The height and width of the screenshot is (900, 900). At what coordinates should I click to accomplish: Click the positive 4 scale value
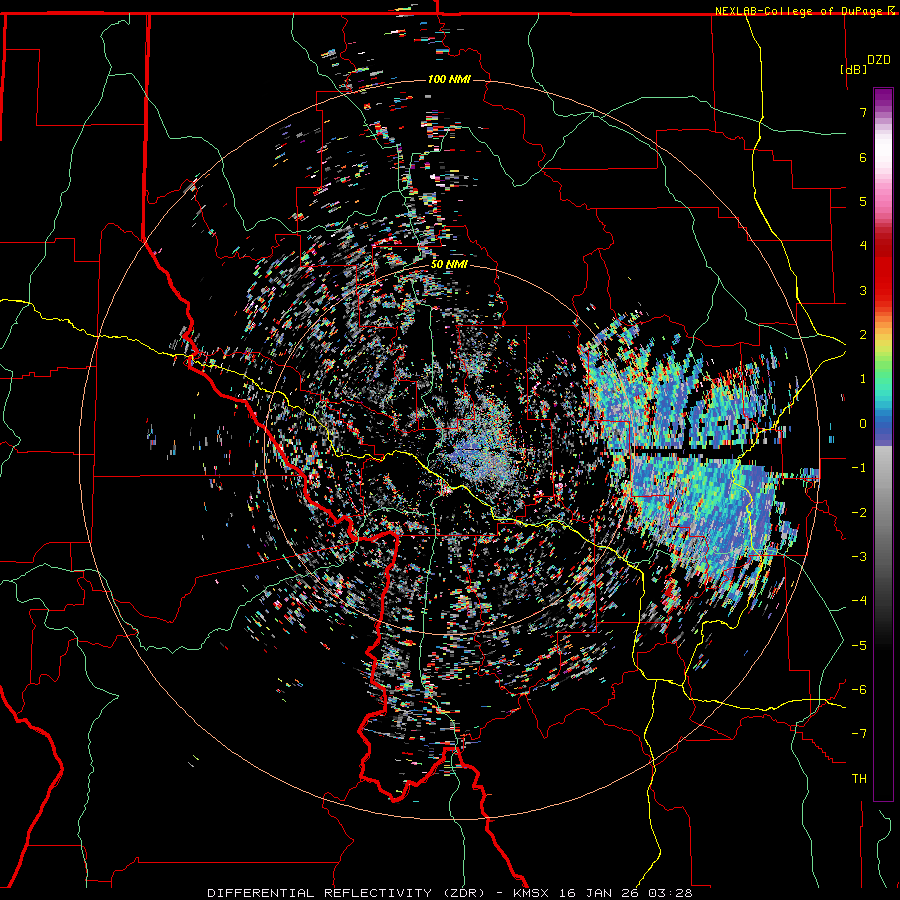(863, 246)
